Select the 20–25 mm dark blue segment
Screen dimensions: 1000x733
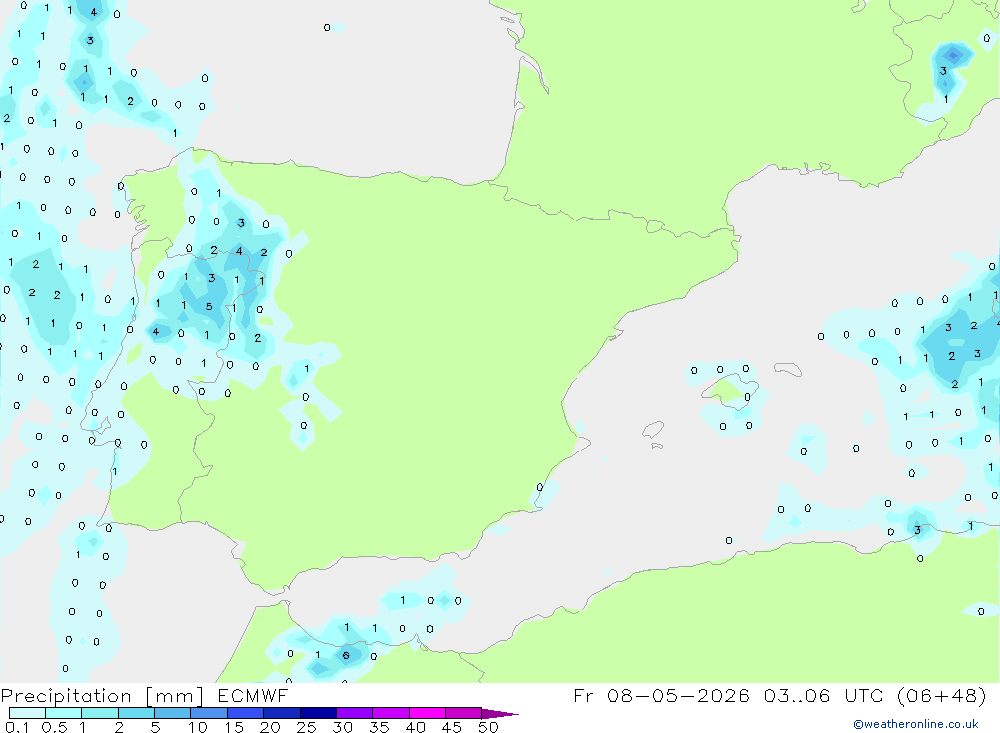coord(282,713)
